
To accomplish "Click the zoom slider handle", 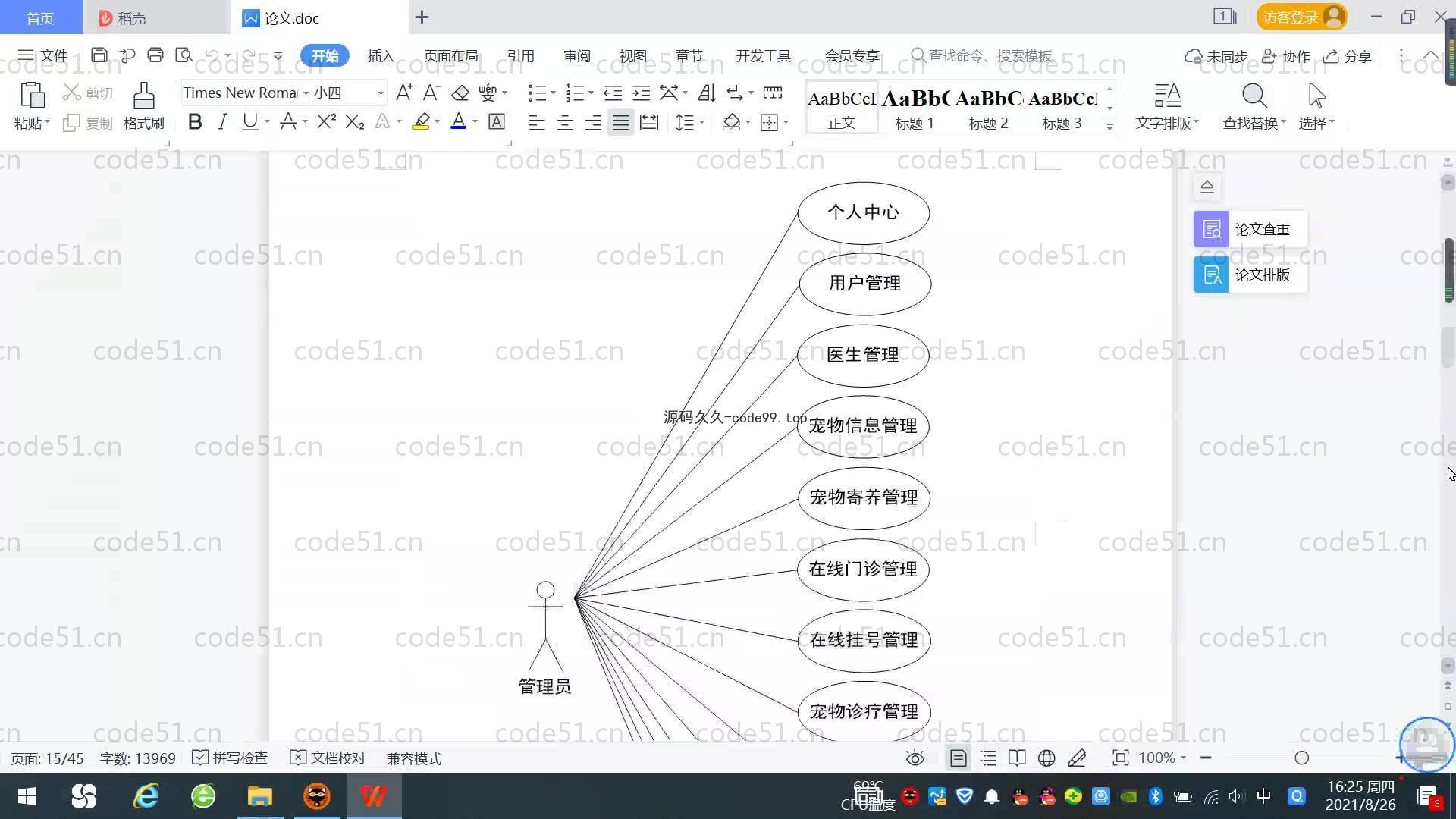I will 1302,758.
